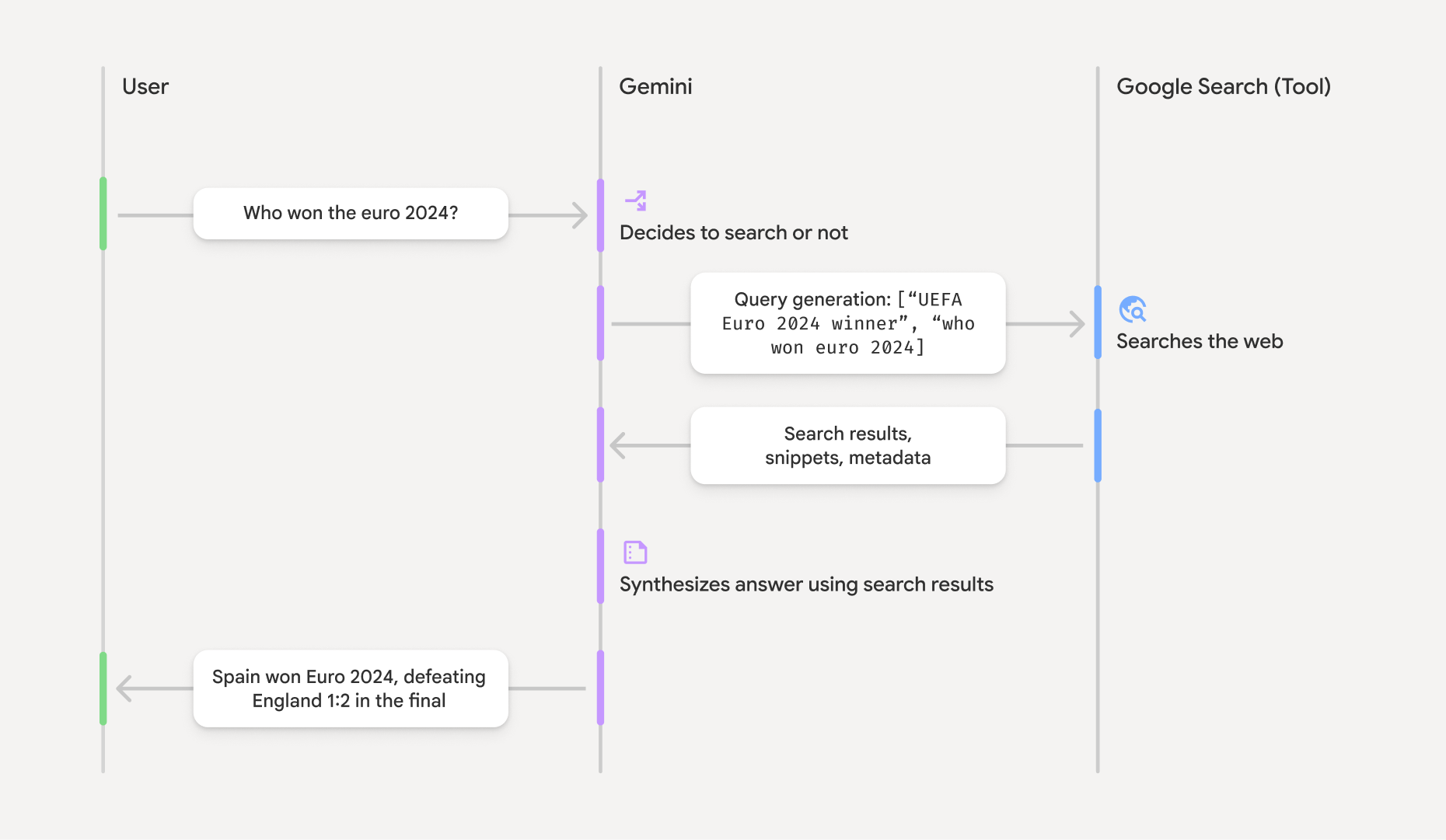The height and width of the screenshot is (840, 1446).
Task: Click the arrow returning search results to Gemini
Action: tap(619, 445)
